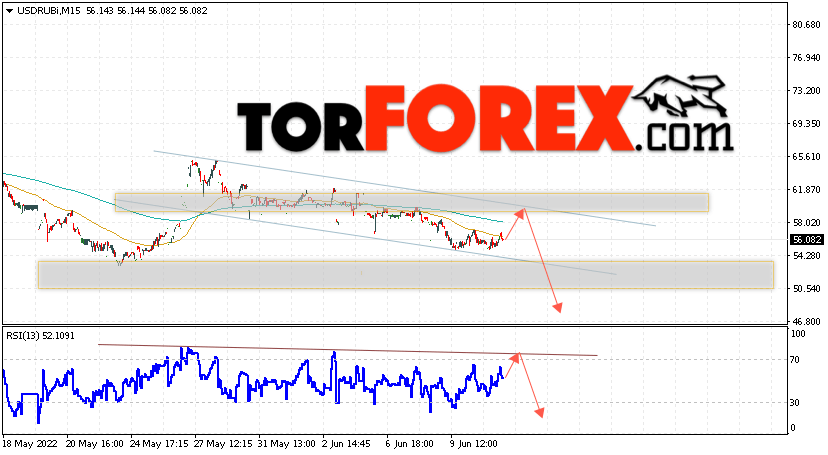
Task: Click the RSI 0 level label
Action: click(x=793, y=428)
